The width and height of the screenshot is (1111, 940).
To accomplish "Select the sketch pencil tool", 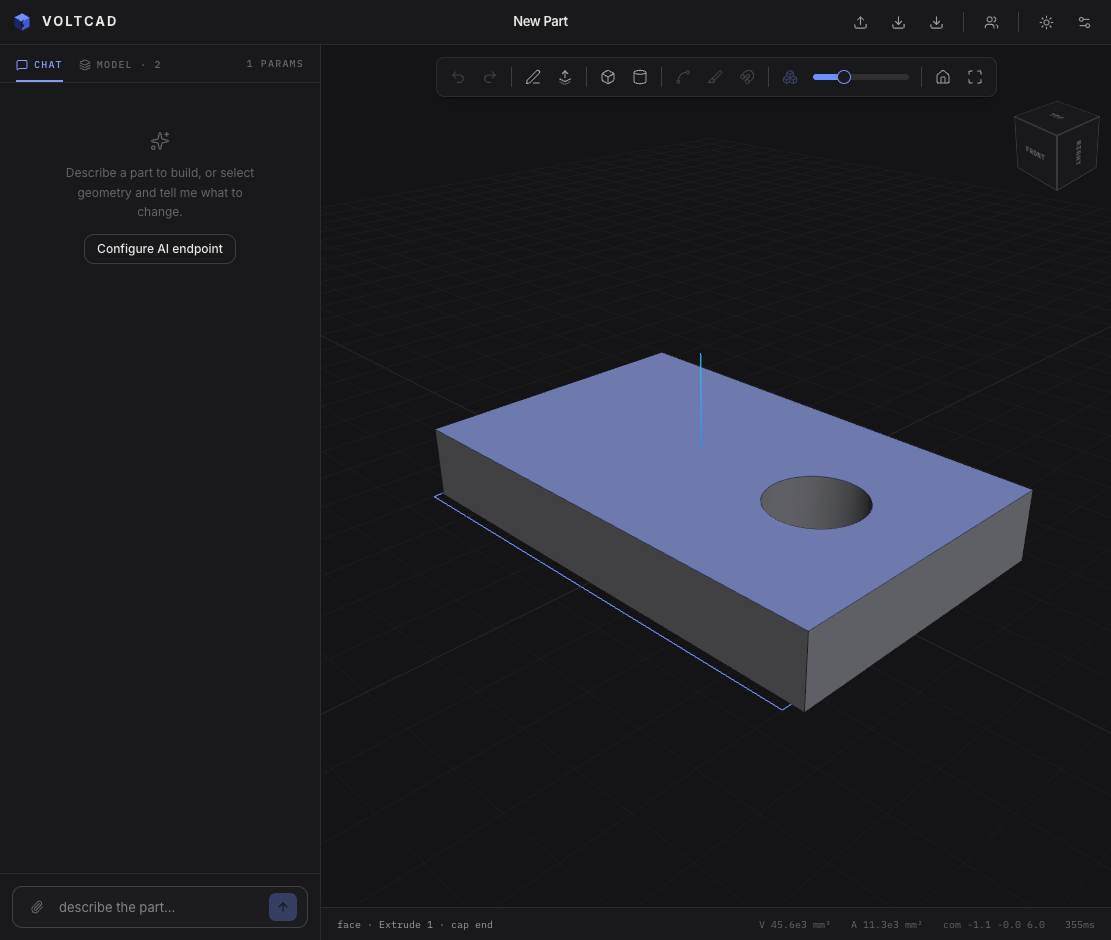I will pos(533,77).
